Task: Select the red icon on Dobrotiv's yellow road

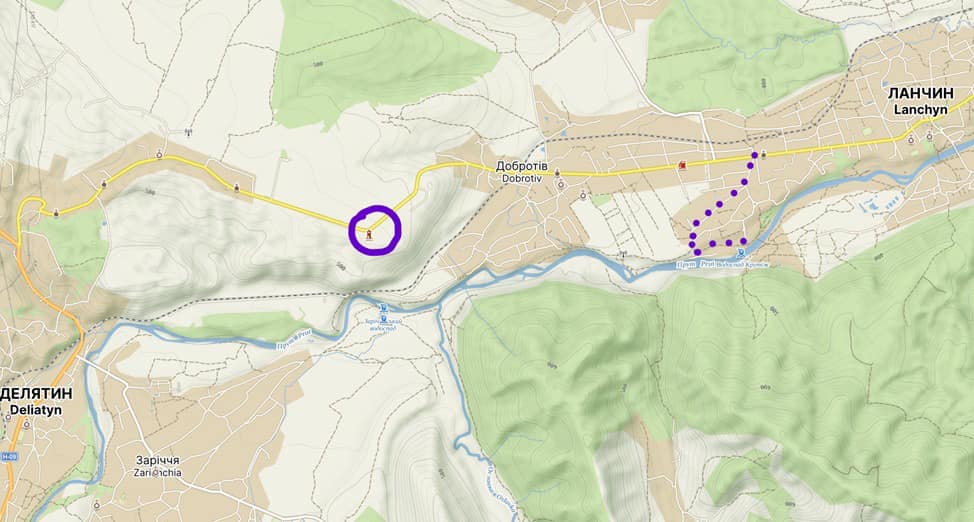Action: (x=683, y=165)
